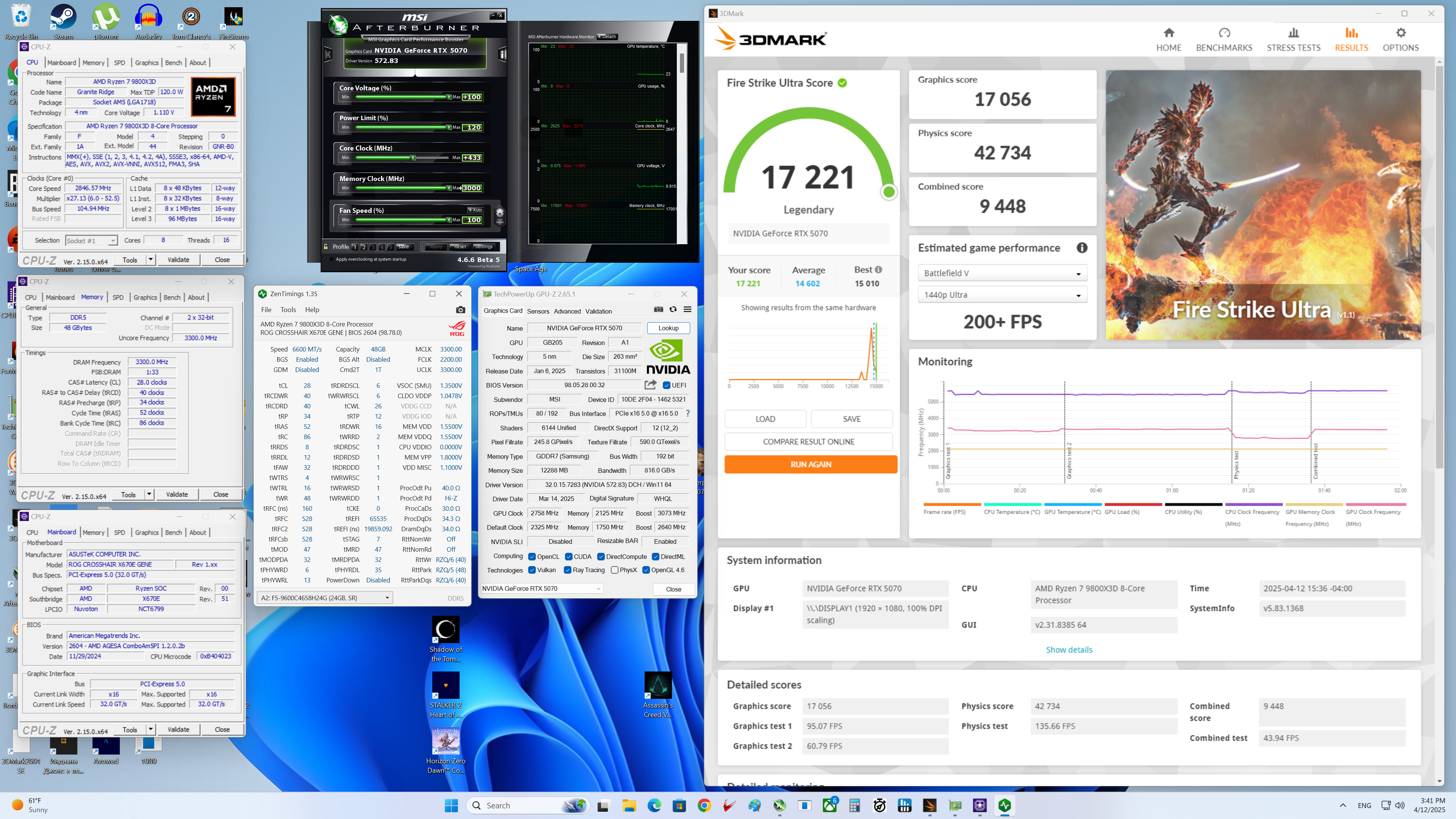Screen dimensions: 1456x819
Task: Click the Bus Interface question mark in GPU-Z
Action: tap(687, 413)
